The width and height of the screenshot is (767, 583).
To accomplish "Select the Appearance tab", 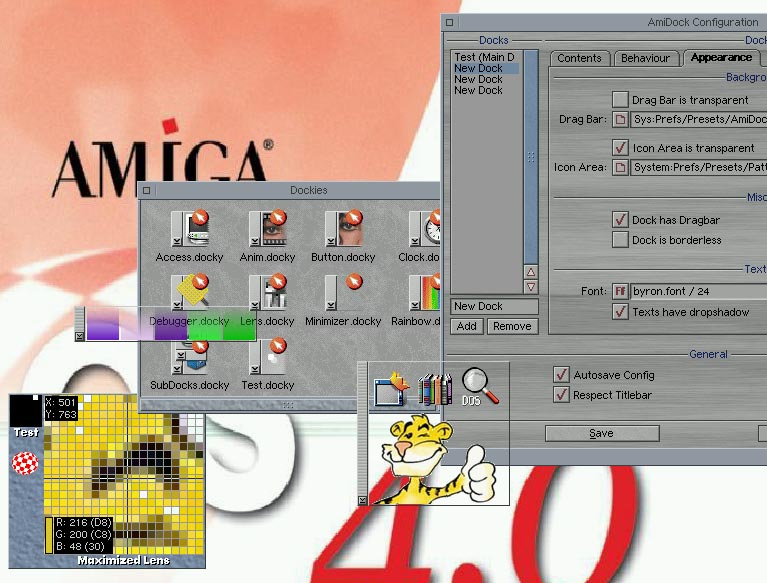I will [x=722, y=57].
